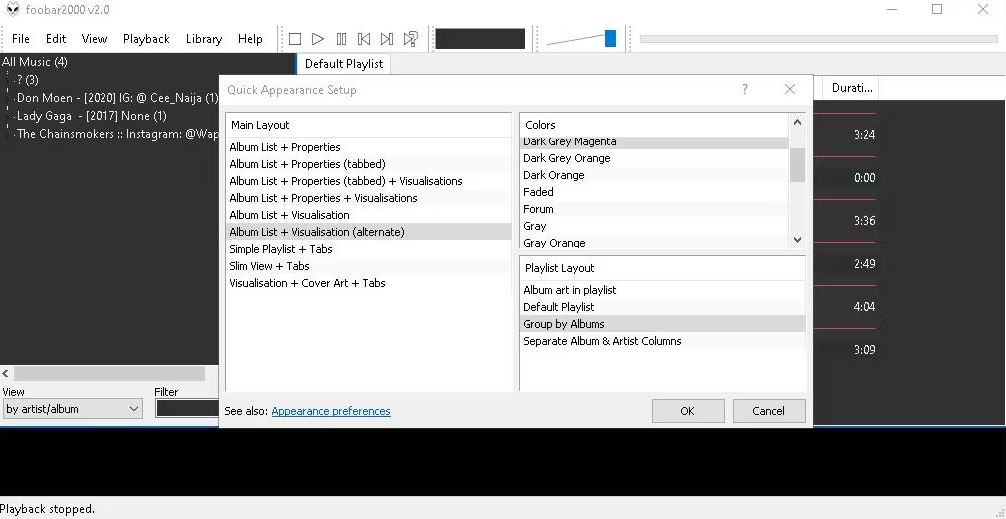The width and height of the screenshot is (1006, 519).
Task: Choose Separate Album & Artist Columns
Action: [663, 341]
